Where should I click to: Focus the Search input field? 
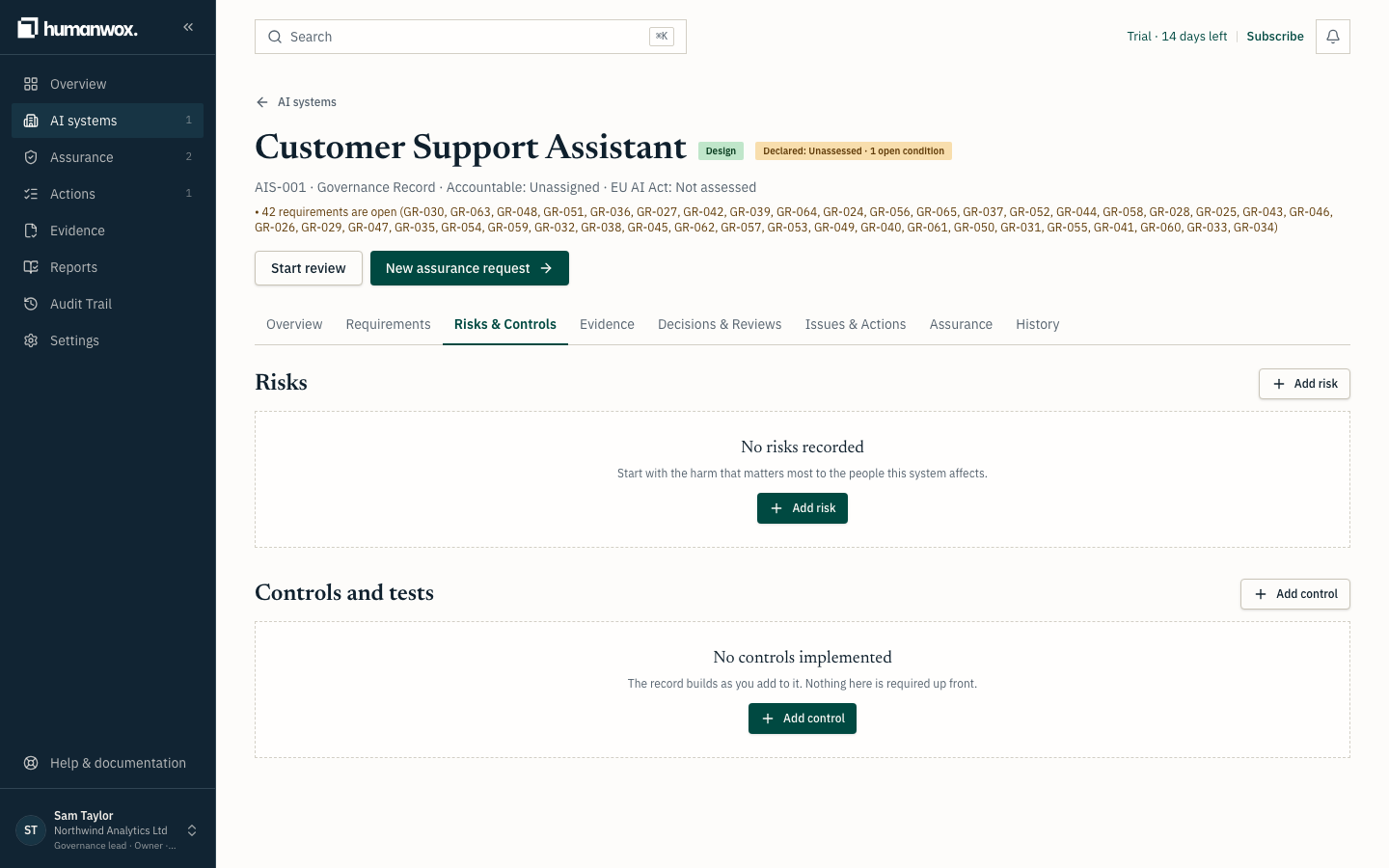(471, 37)
